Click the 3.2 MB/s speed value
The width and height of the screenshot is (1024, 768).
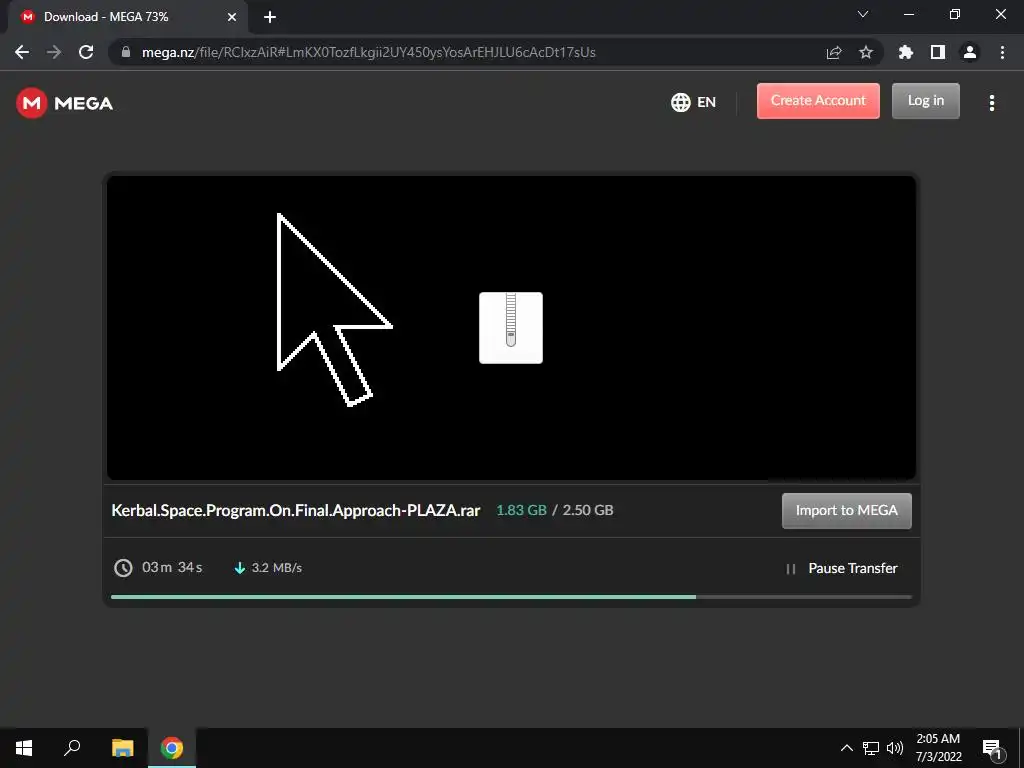pyautogui.click(x=277, y=568)
